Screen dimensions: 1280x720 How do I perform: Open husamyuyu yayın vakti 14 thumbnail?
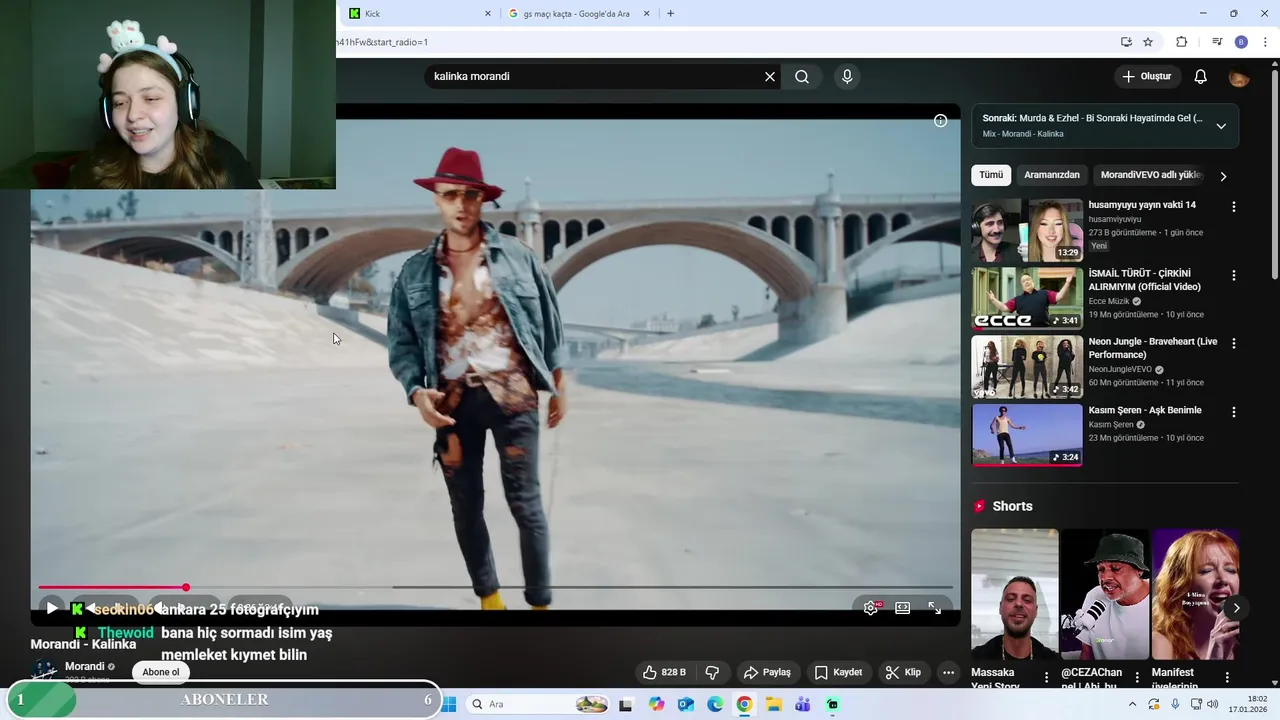pos(1027,230)
